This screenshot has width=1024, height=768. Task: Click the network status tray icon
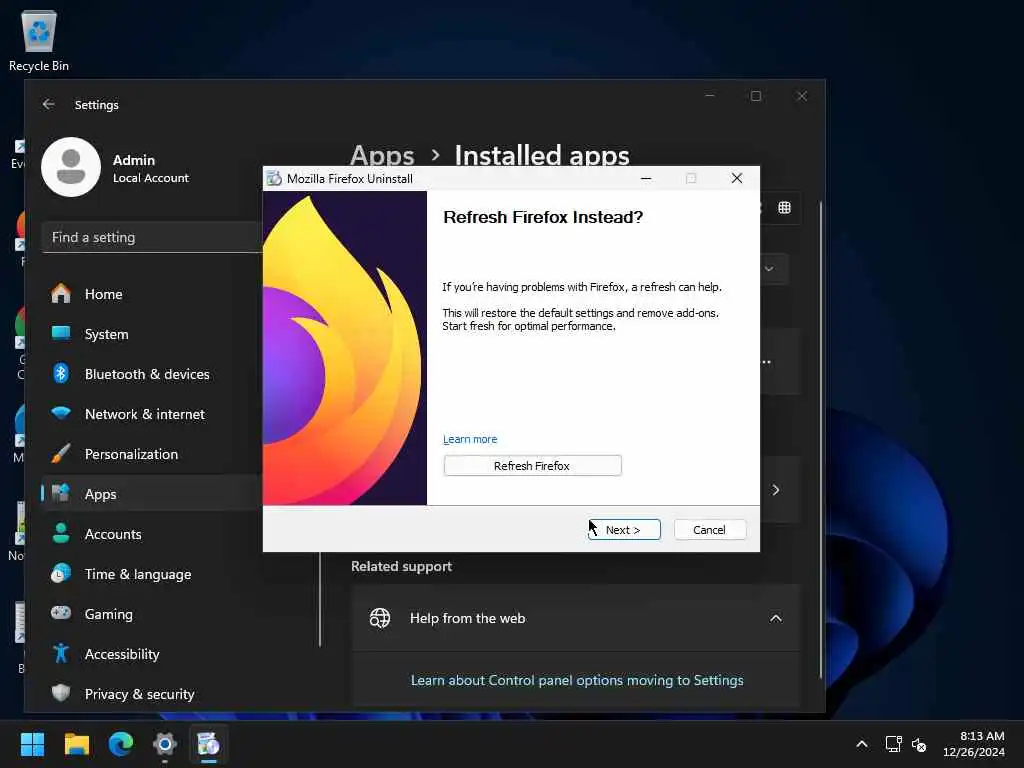(x=893, y=744)
